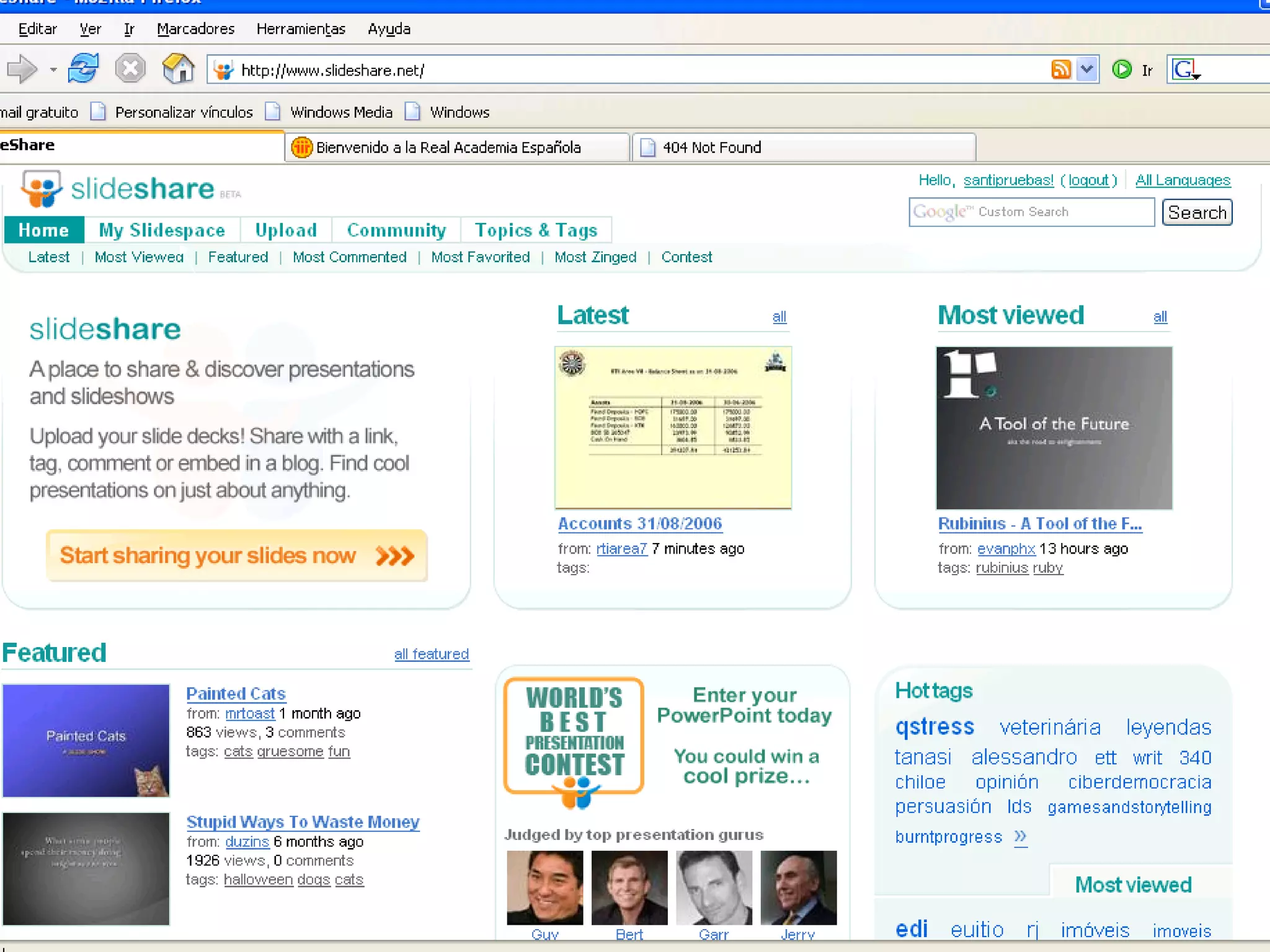
Task: Click Start sharing your slides now button
Action: [x=237, y=555]
